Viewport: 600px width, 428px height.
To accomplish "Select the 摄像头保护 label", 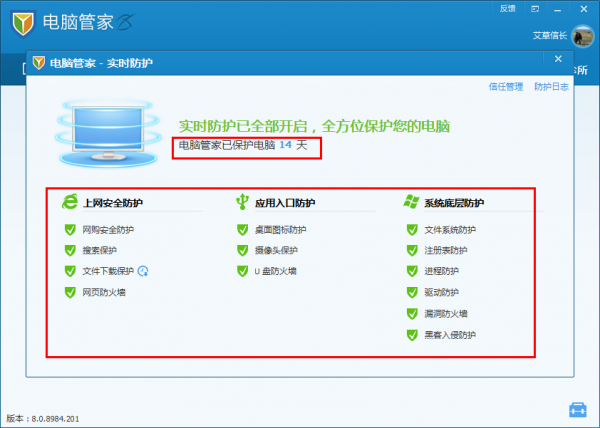I will [276, 251].
